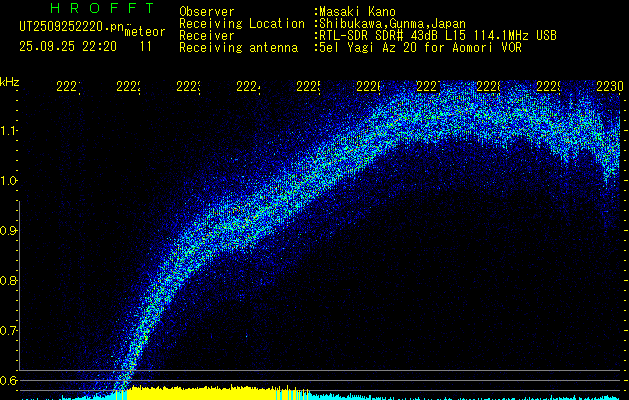Click the 2225 time marker
Image resolution: width=629 pixels, height=400 pixels.
click(308, 86)
